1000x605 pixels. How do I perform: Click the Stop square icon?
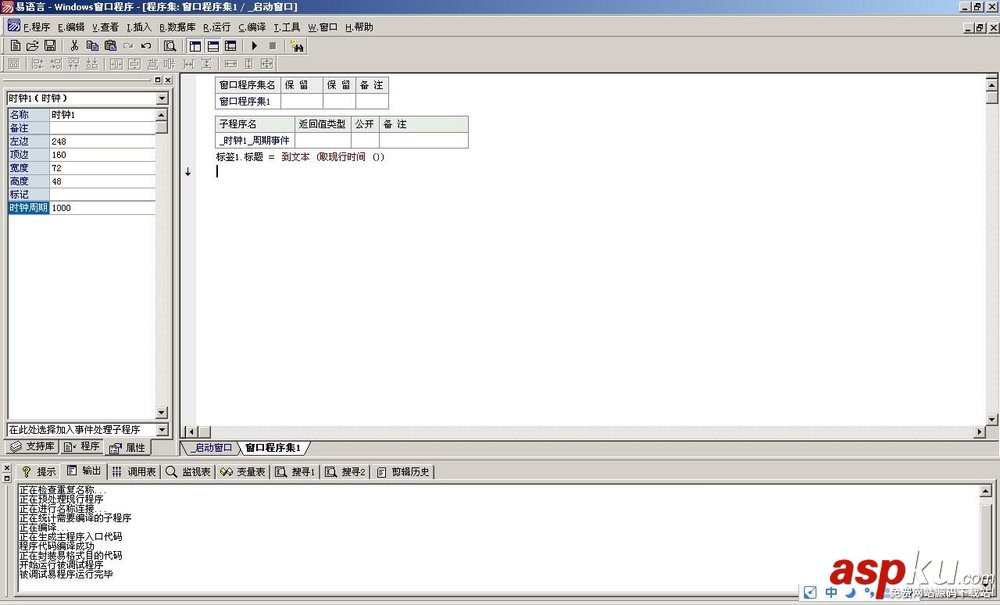(272, 46)
